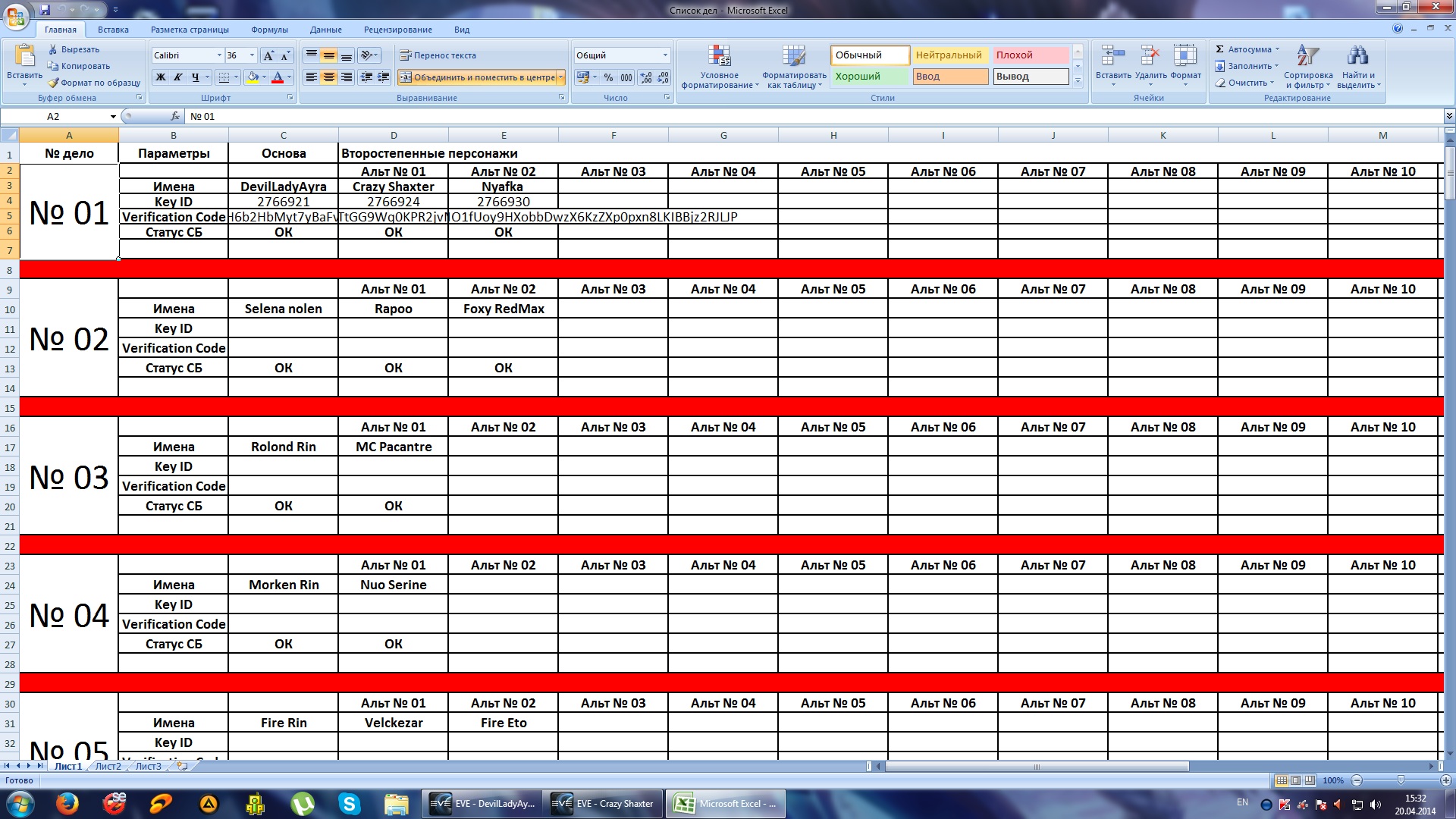Open the Общий number format dropdown
Image resolution: width=1456 pixels, height=819 pixels.
pos(665,55)
